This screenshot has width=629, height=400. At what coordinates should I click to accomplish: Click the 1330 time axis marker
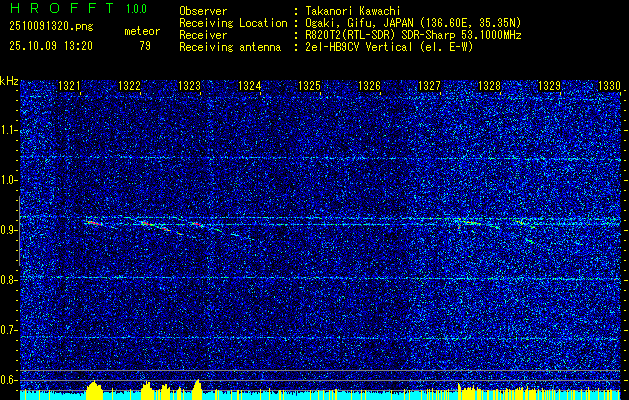point(609,85)
